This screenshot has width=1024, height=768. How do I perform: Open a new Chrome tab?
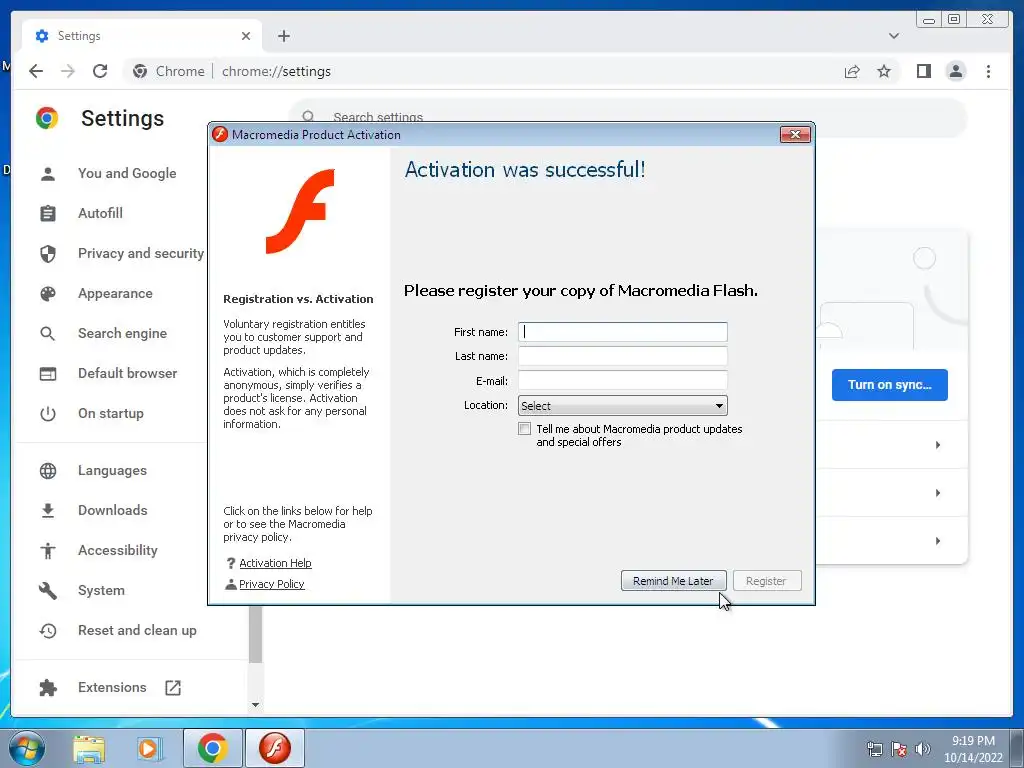pyautogui.click(x=283, y=36)
